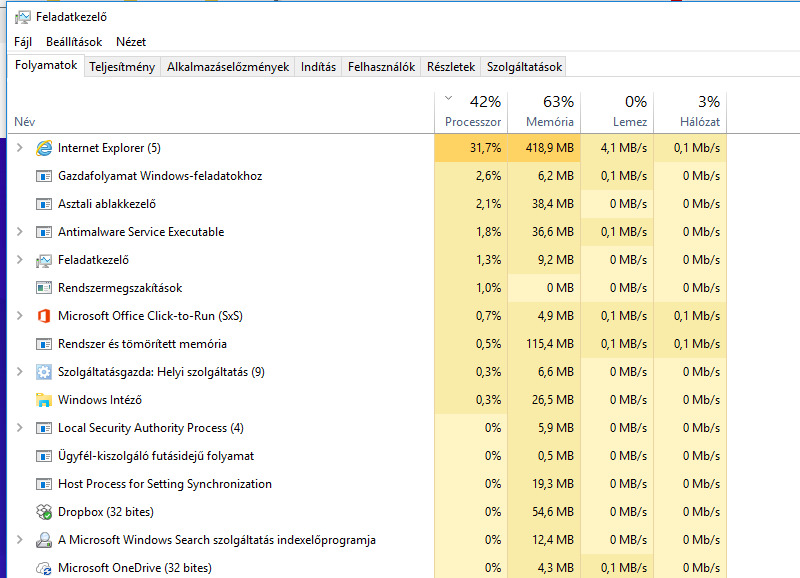Click the Feladatkezelő process row icon
The height and width of the screenshot is (578, 800).
click(44, 261)
